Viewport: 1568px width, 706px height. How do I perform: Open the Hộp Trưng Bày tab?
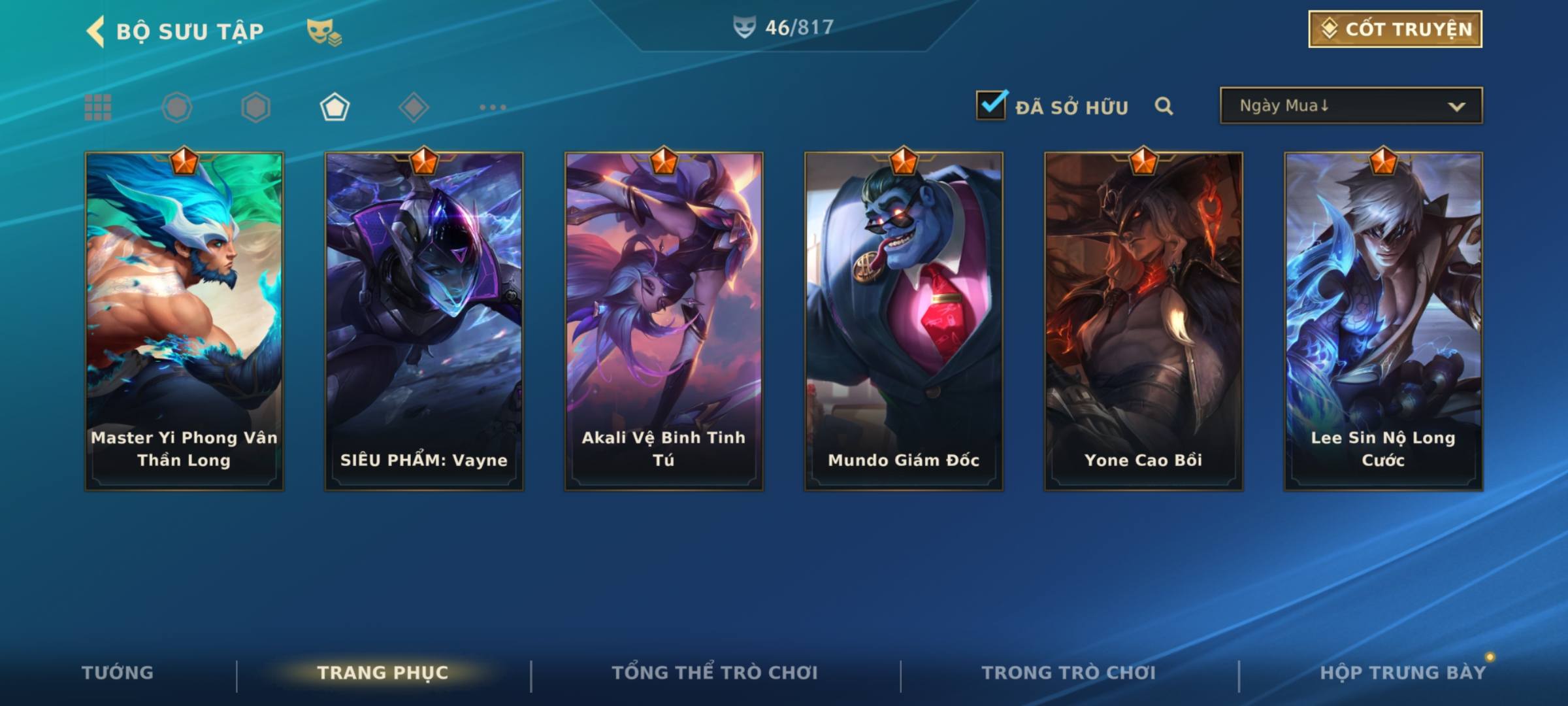pyautogui.click(x=1403, y=673)
